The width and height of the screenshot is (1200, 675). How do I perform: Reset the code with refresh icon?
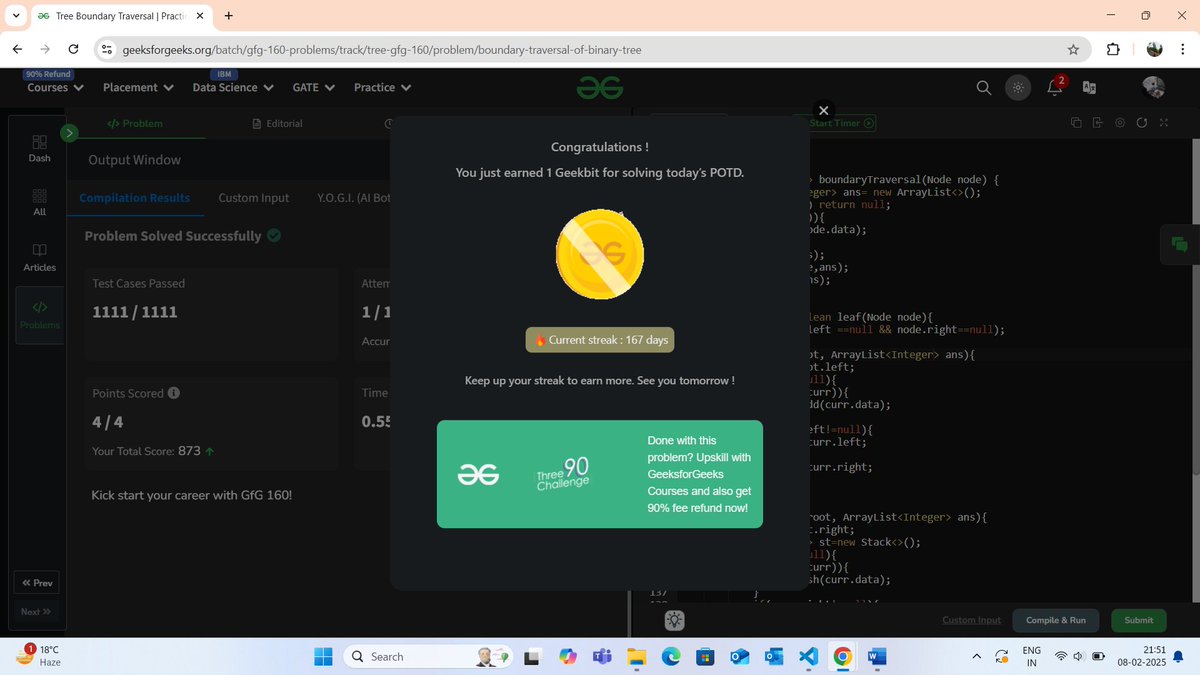pyautogui.click(x=1141, y=123)
